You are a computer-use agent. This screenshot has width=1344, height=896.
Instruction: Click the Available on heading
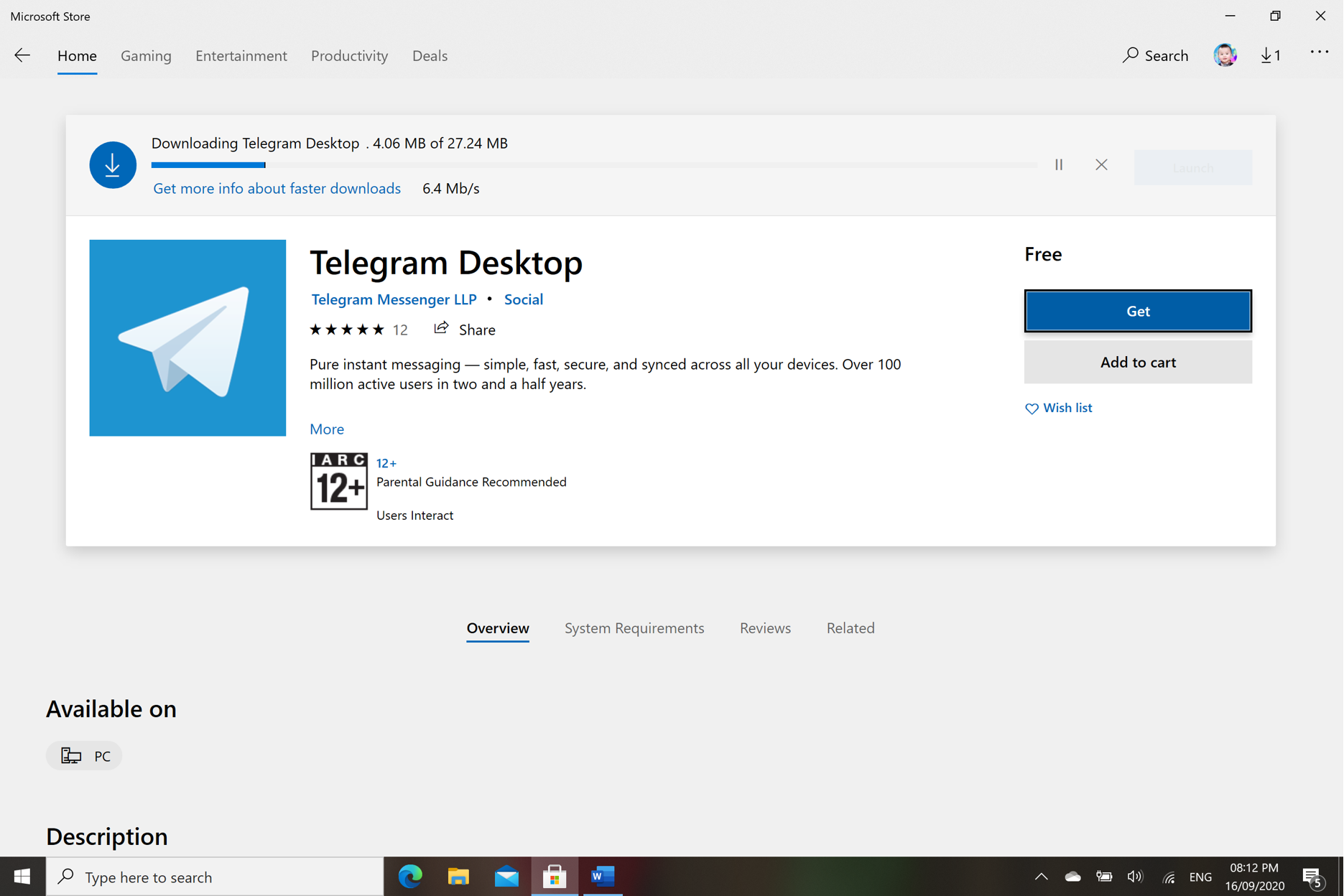coord(111,709)
